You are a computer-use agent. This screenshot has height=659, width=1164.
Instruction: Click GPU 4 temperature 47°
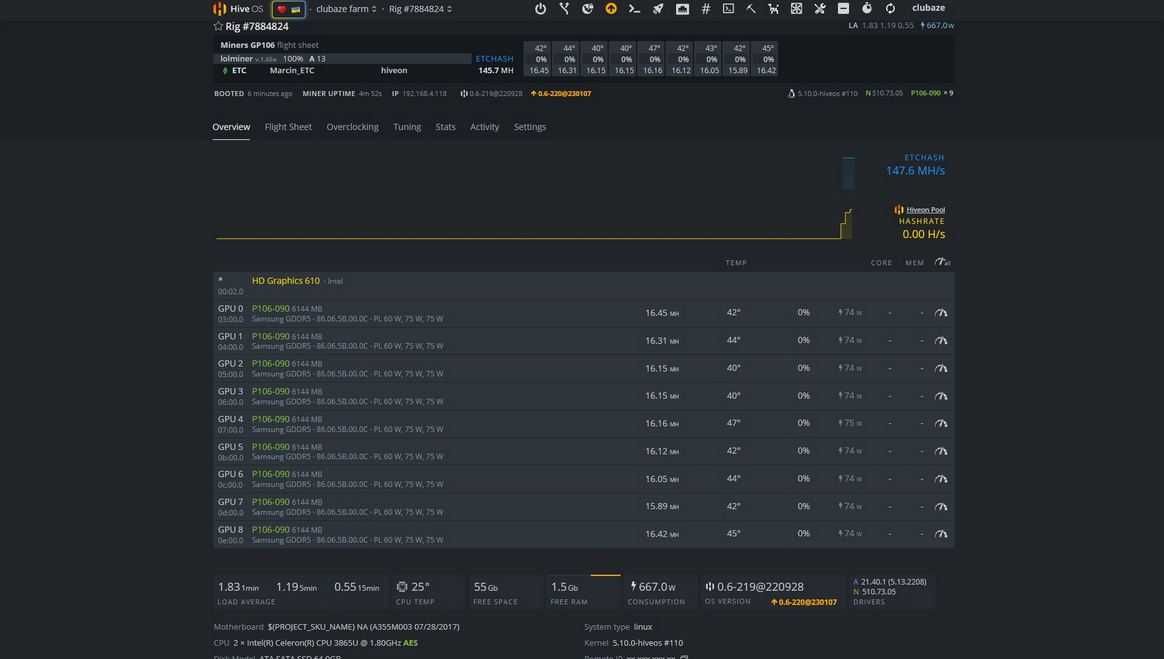[733, 423]
